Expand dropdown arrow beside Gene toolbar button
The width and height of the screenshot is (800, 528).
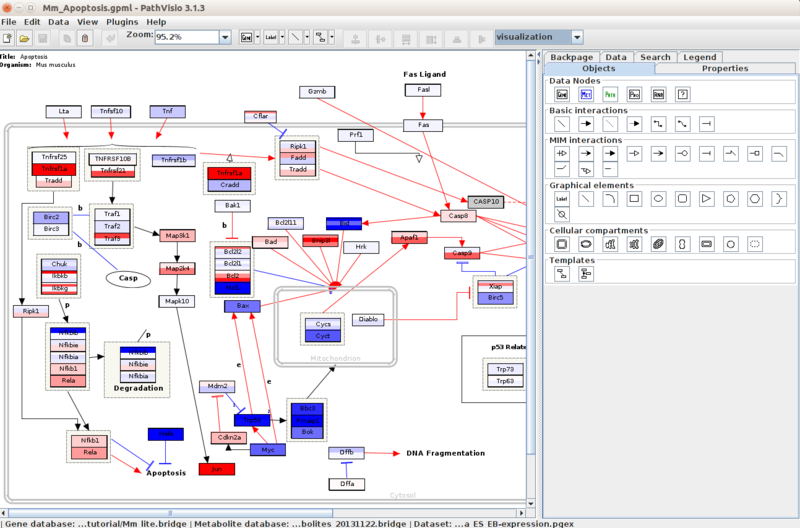pyautogui.click(x=257, y=37)
